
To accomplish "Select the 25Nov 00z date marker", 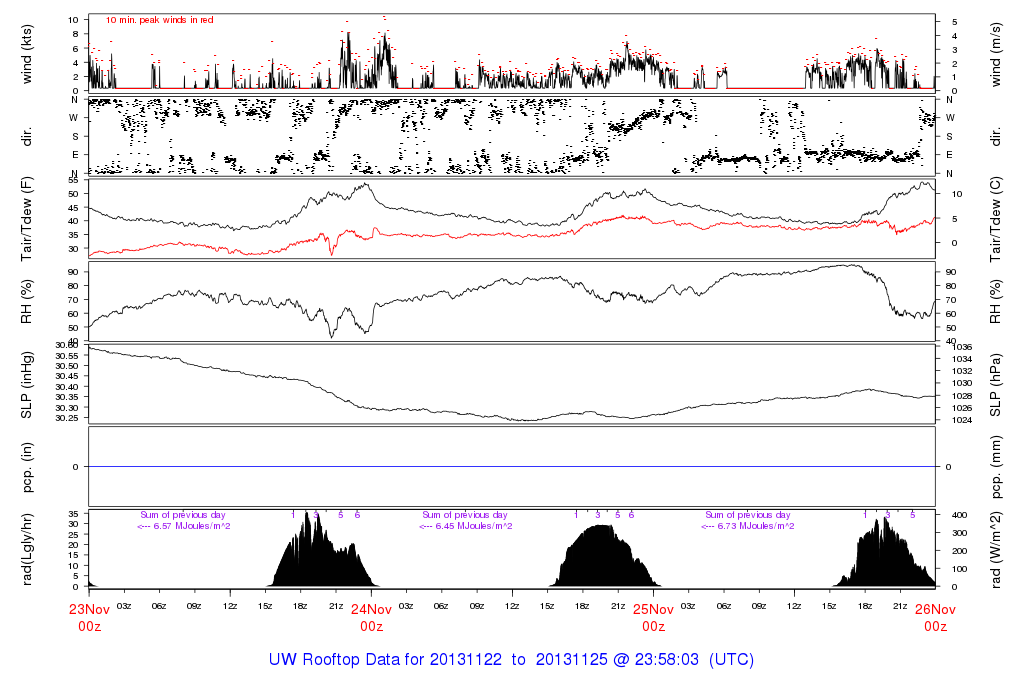I will coord(653,617).
